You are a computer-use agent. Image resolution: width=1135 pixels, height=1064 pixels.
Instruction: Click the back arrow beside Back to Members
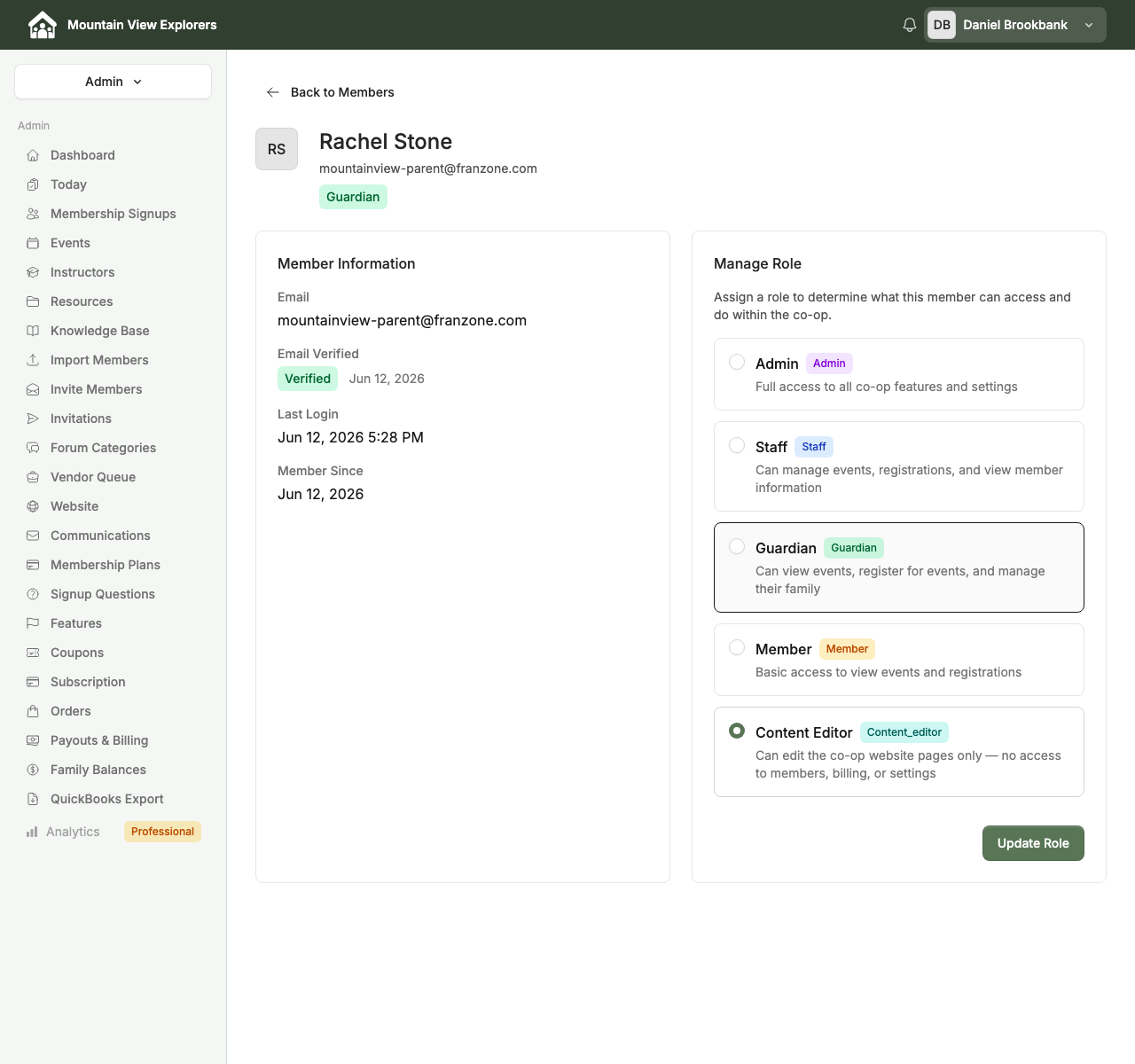pos(273,92)
